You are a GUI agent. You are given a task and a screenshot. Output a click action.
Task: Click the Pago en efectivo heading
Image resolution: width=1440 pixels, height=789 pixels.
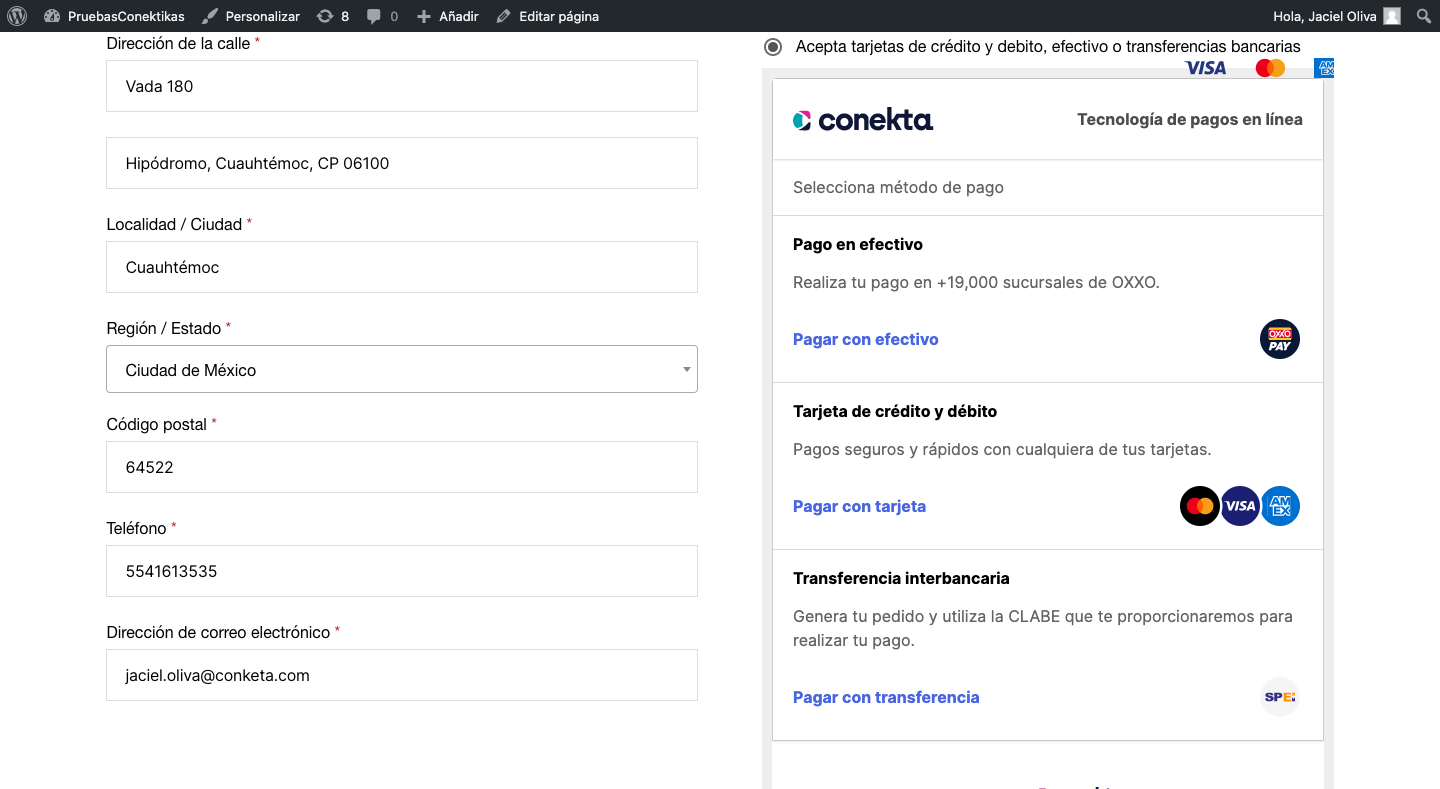coord(858,244)
